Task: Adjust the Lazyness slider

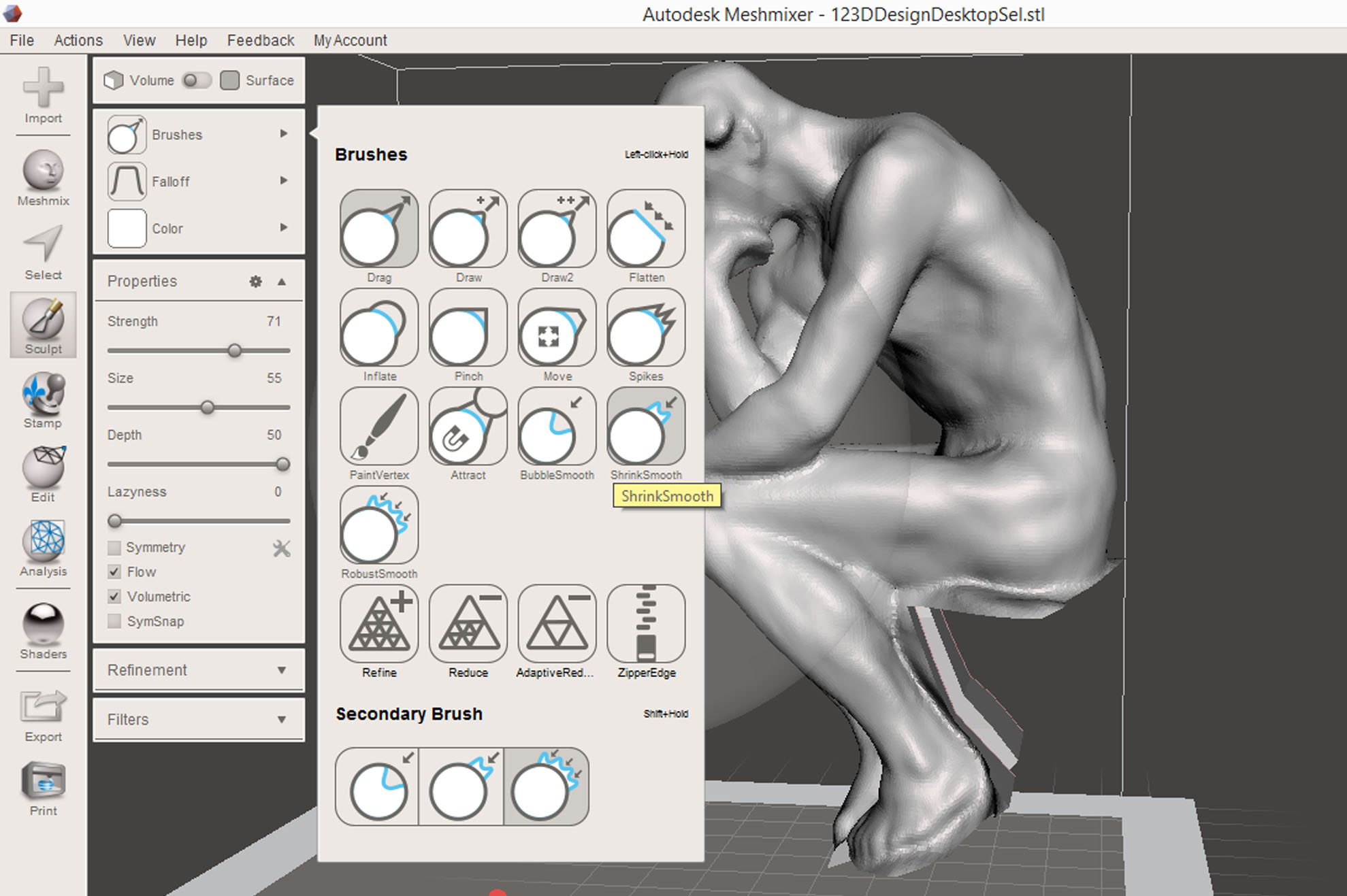Action: [115, 521]
